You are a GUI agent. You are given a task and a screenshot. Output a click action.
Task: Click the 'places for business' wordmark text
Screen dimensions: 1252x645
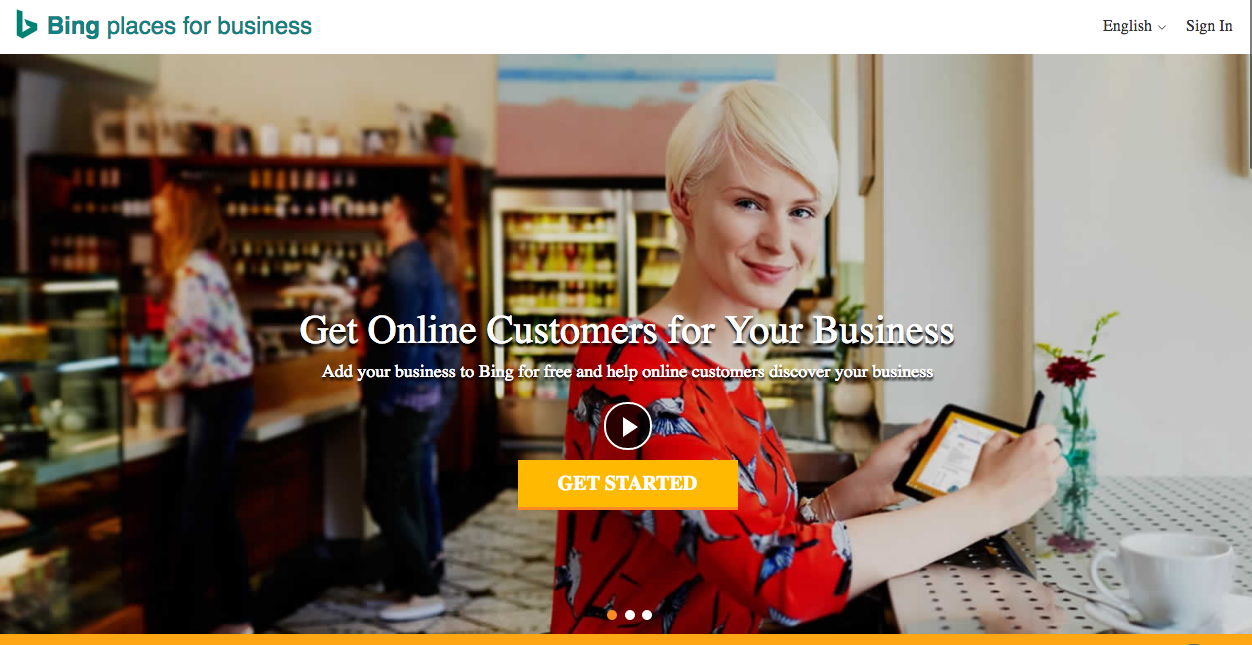point(209,26)
